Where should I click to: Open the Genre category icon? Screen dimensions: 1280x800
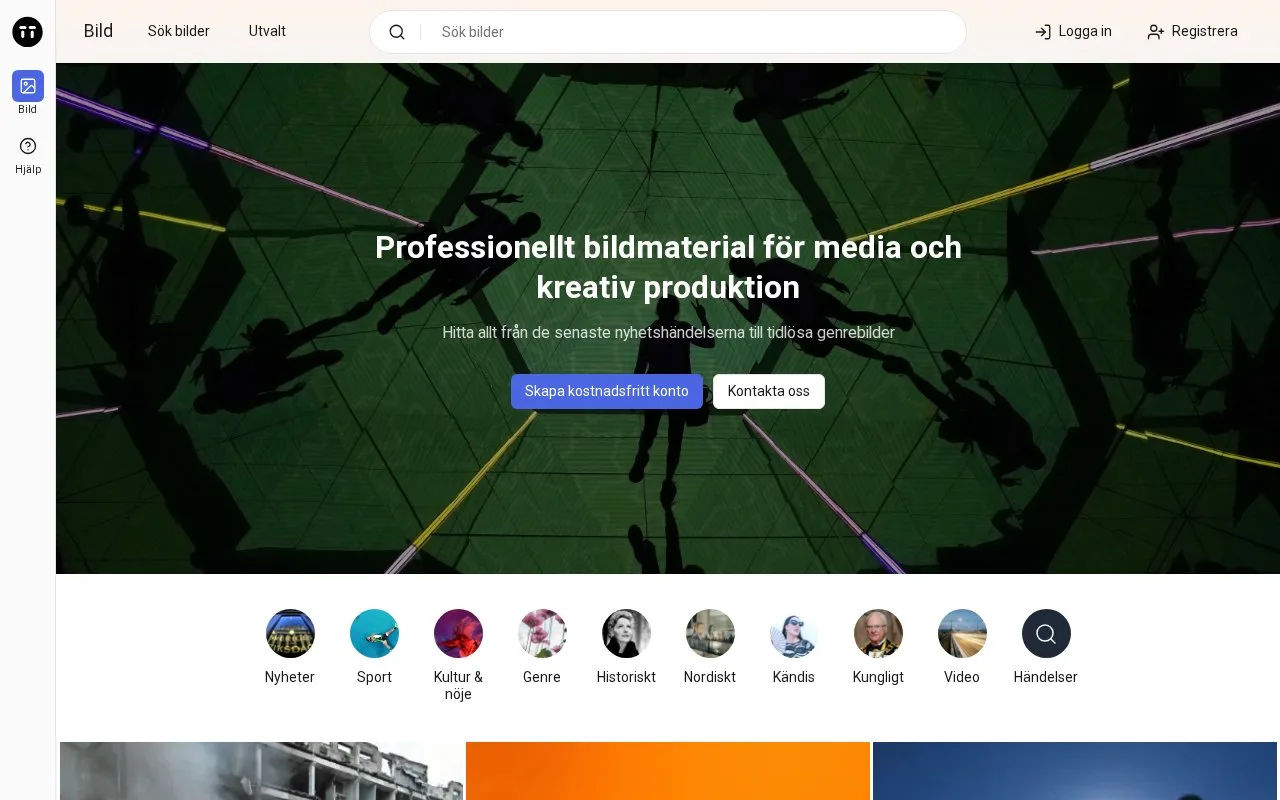pyautogui.click(x=542, y=634)
